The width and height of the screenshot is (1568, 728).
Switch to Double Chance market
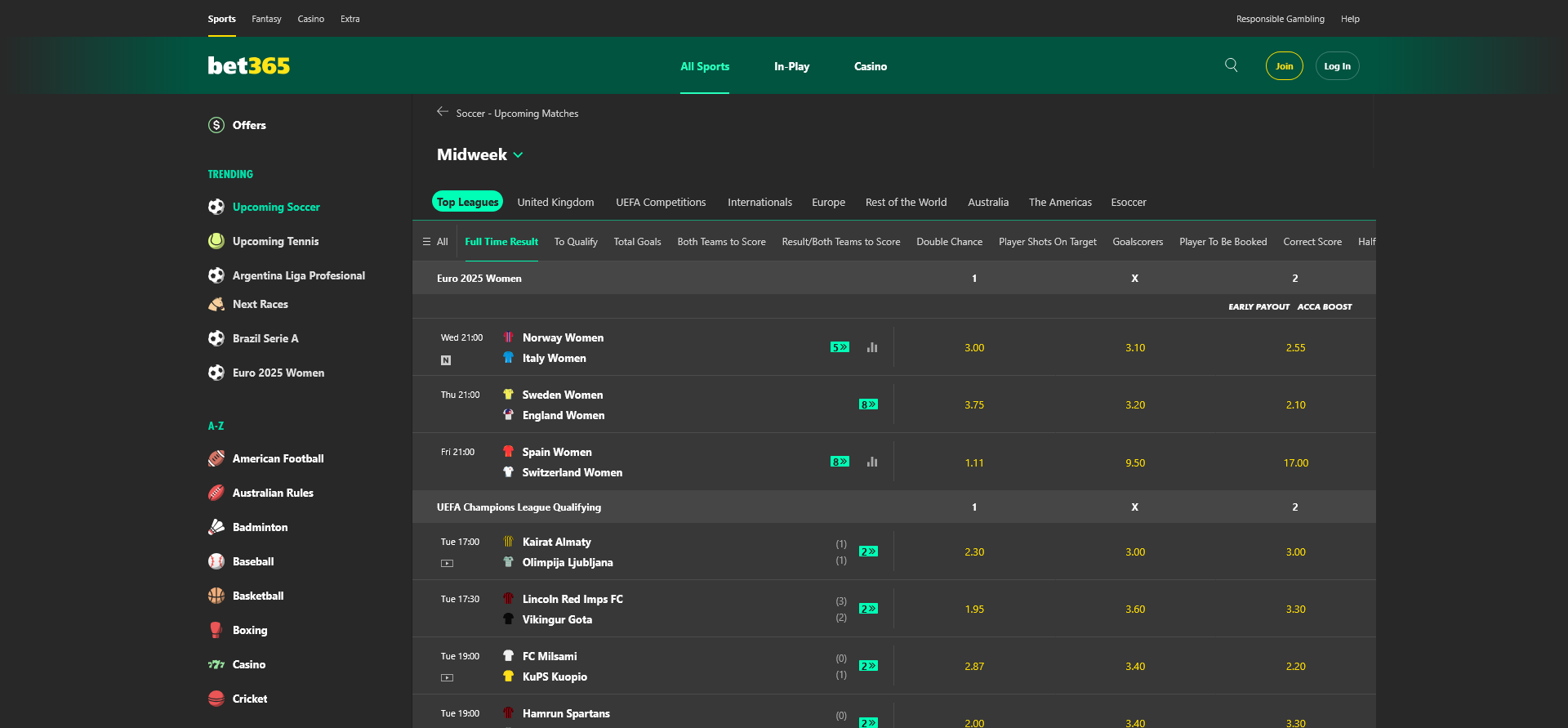(x=949, y=242)
